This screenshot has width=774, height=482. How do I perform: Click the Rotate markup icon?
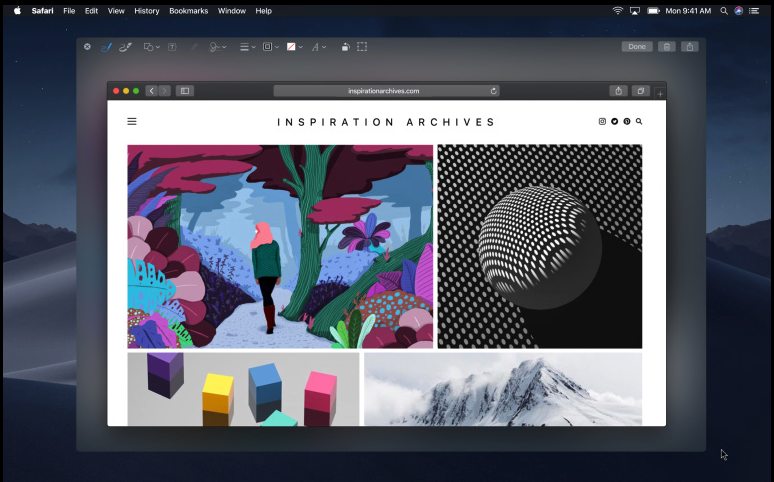click(346, 47)
